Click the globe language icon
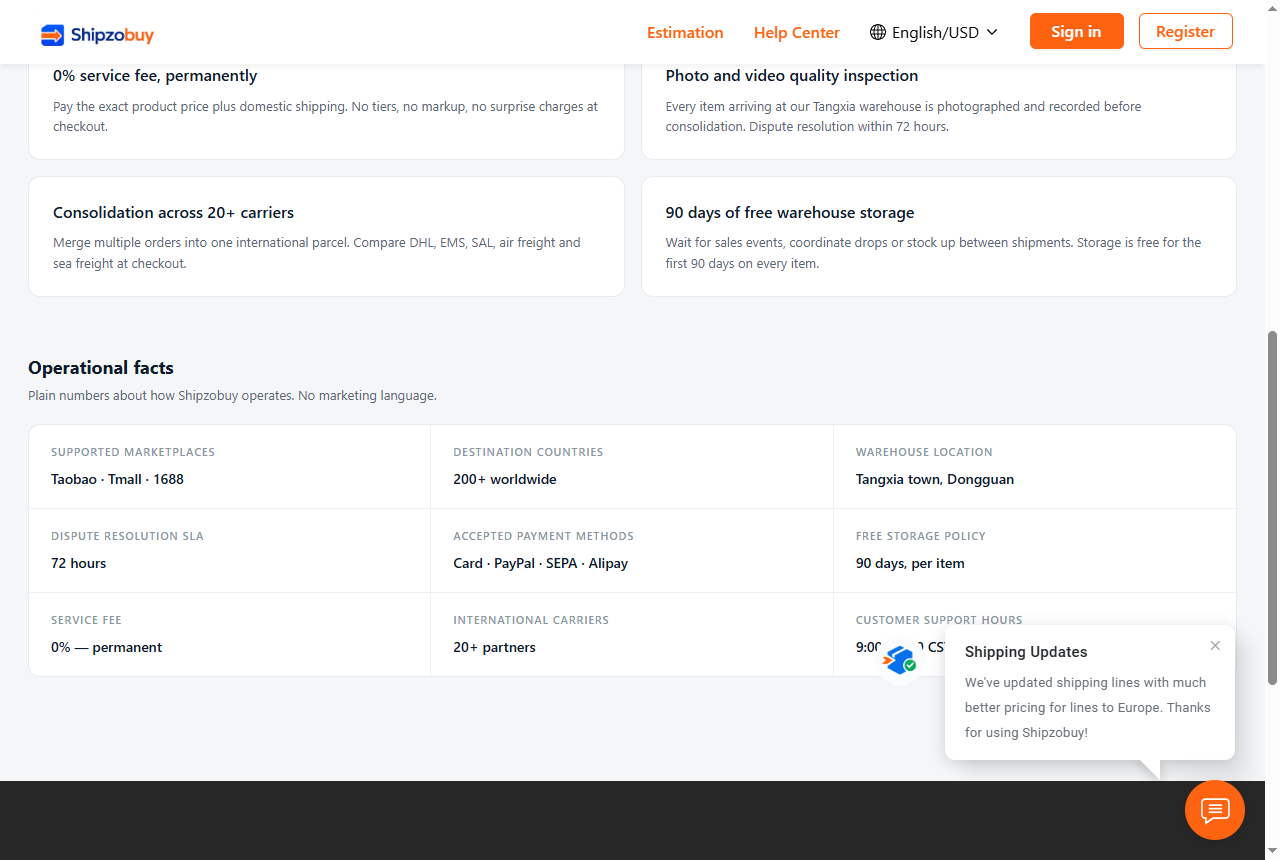This screenshot has width=1280, height=860. pyautogui.click(x=878, y=32)
